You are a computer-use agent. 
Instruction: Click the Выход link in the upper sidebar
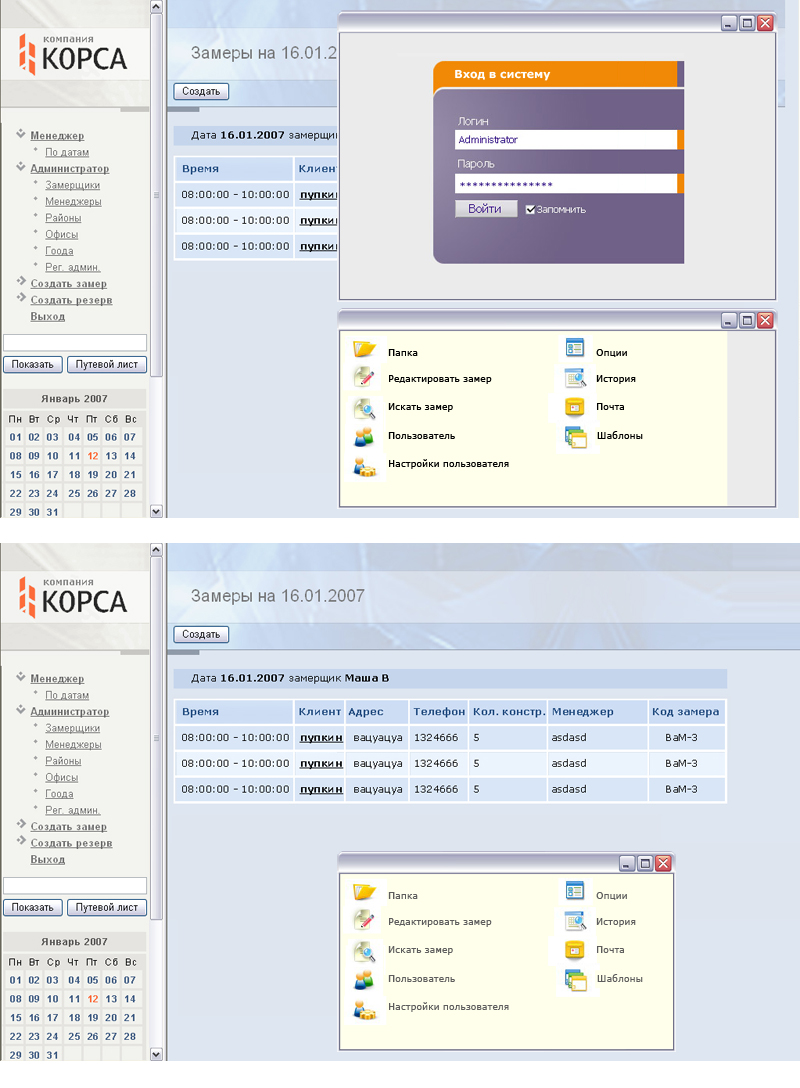[x=48, y=316]
